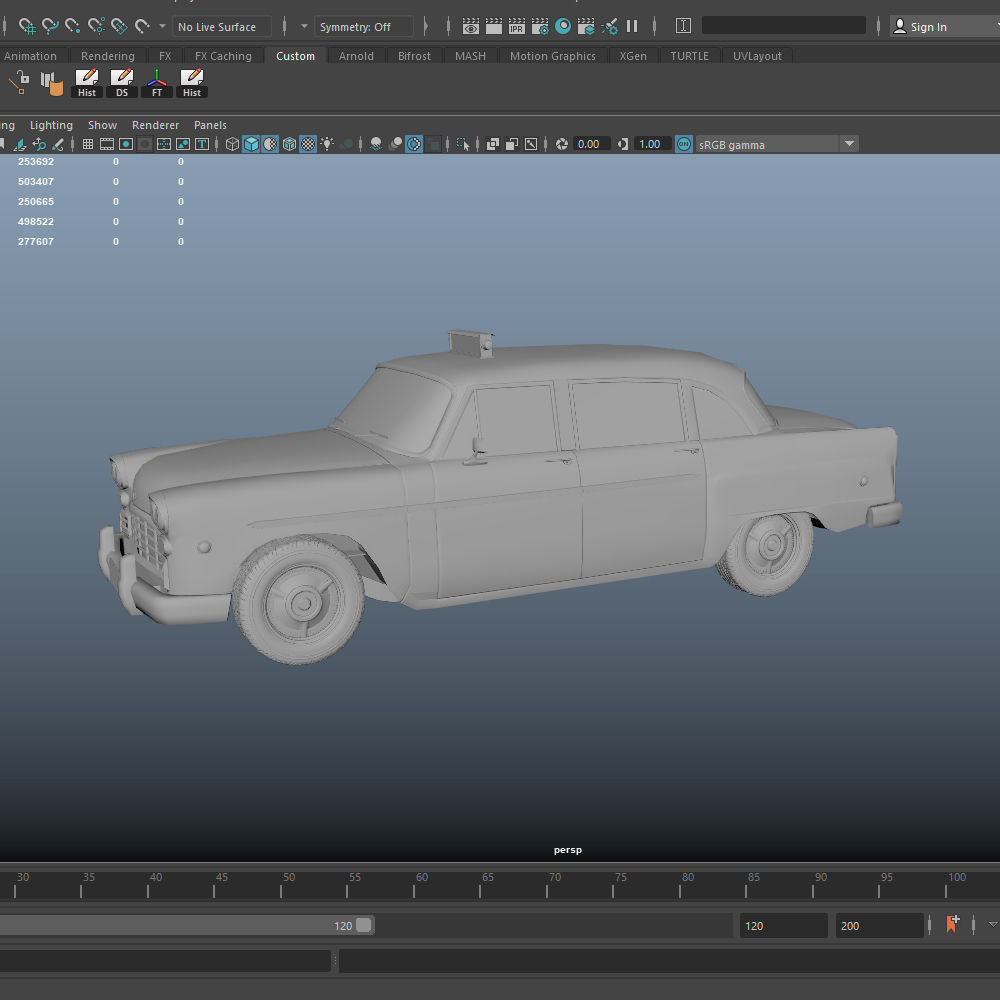Open Render Settings clapboard gear icon

540,26
